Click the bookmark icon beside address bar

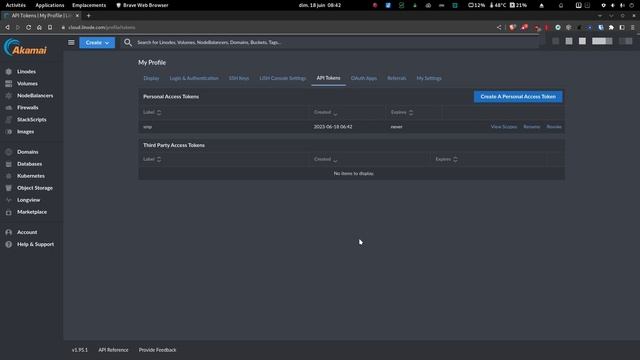pyautogui.click(x=50, y=27)
